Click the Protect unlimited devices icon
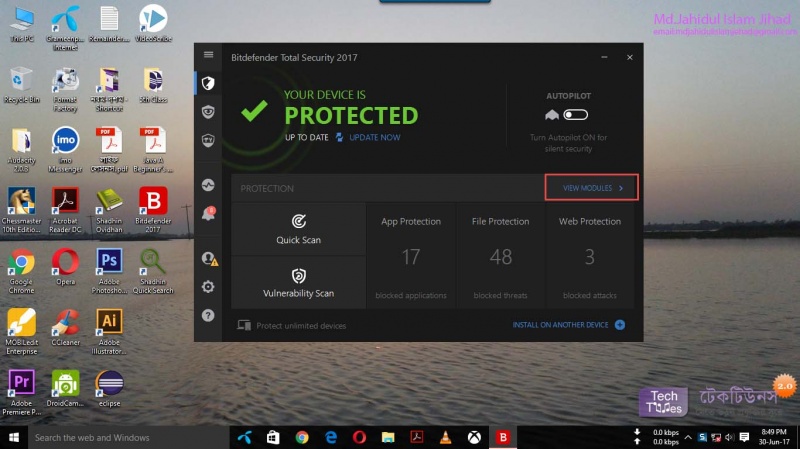800x449 pixels. (244, 325)
